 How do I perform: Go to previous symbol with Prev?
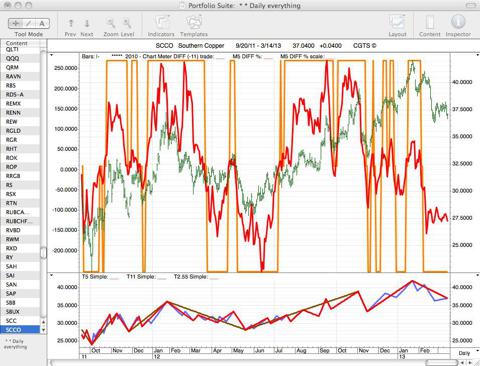pos(71,27)
